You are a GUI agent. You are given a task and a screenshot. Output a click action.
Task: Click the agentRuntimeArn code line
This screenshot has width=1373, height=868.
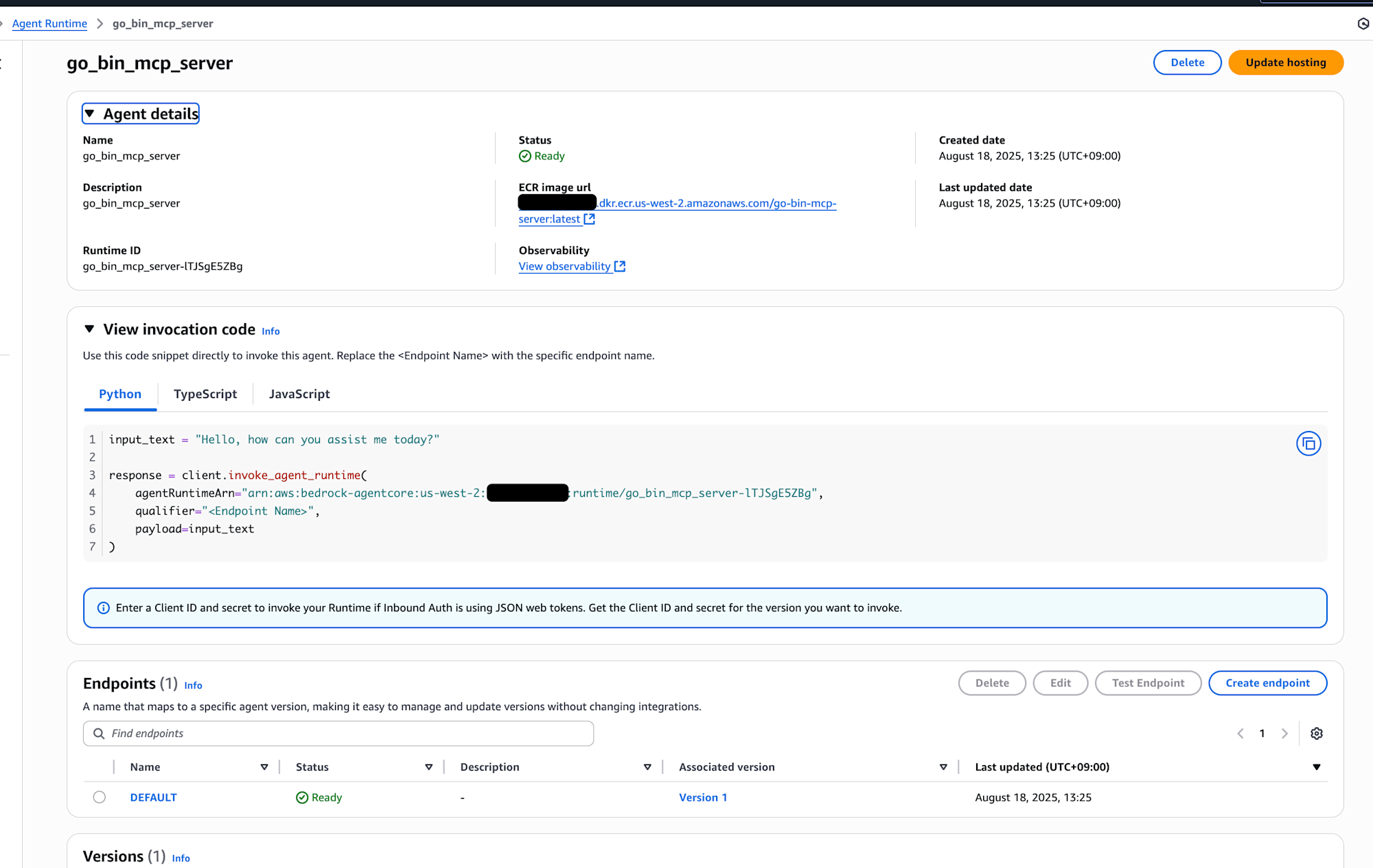(x=479, y=493)
